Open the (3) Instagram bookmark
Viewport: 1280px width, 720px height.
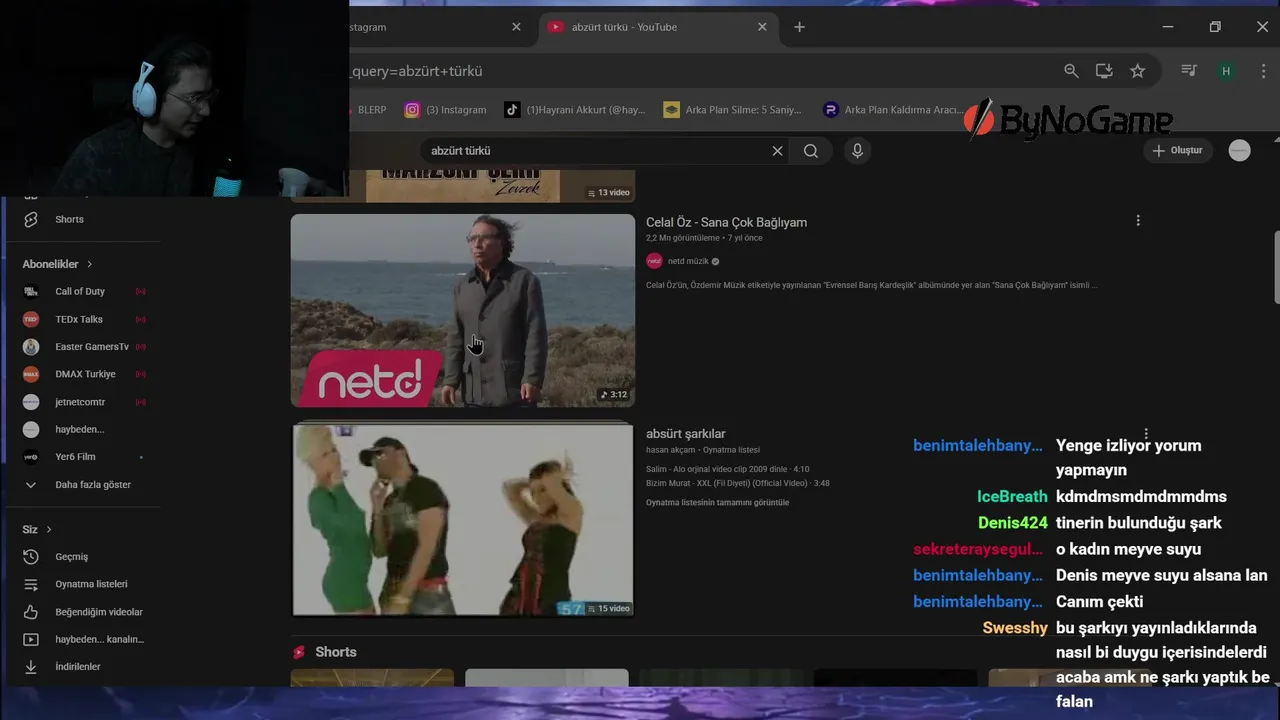(x=446, y=110)
